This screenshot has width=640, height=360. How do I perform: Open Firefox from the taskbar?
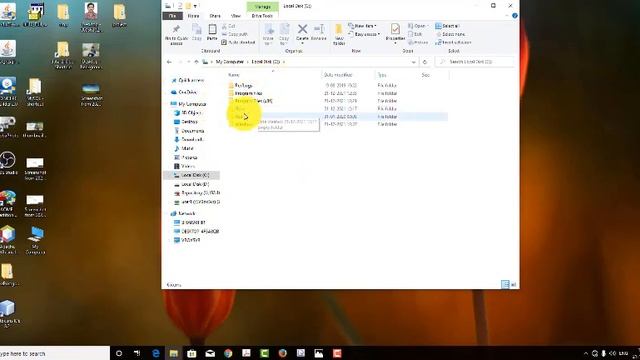[x=282, y=353]
